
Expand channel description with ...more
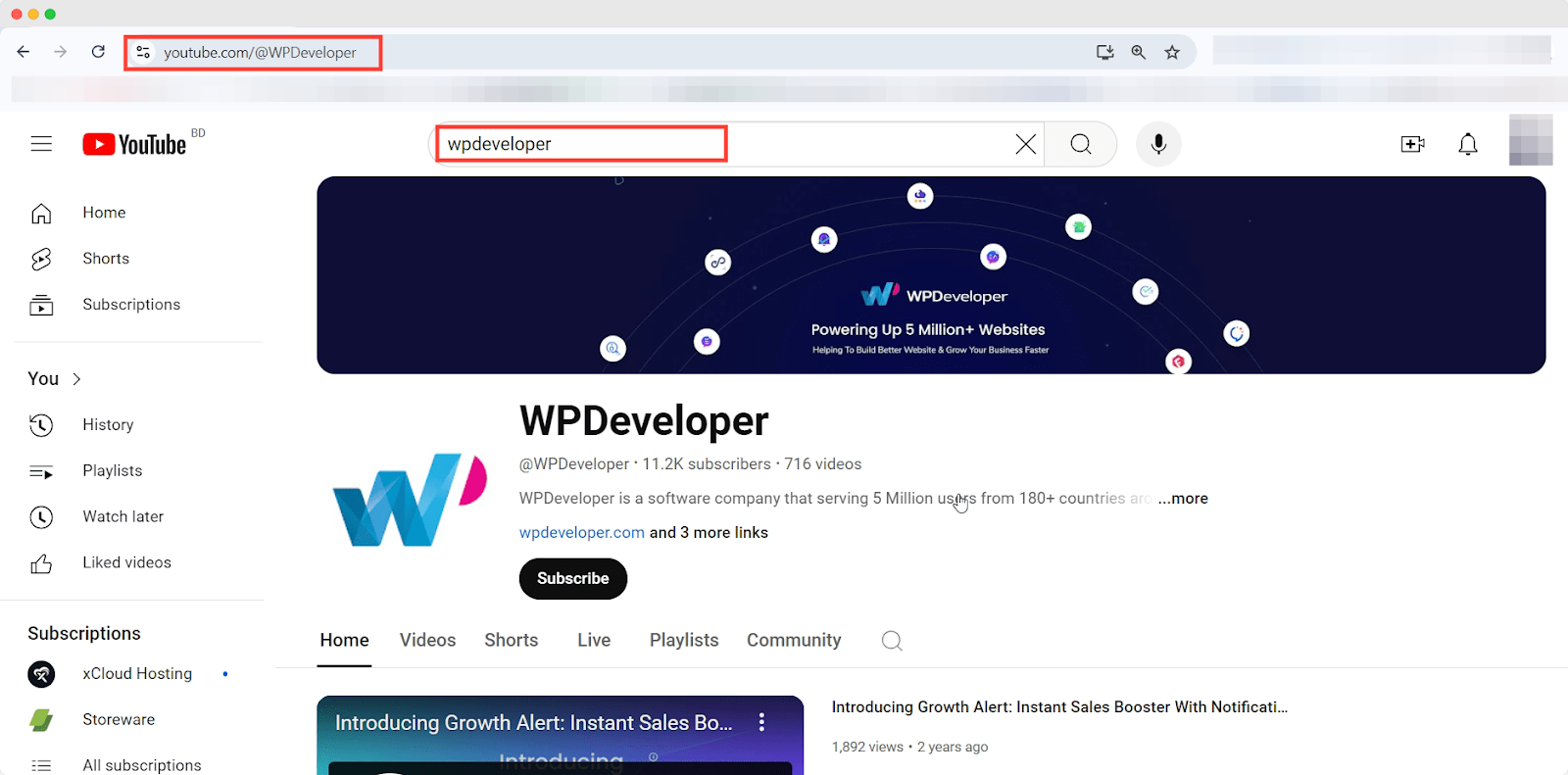1183,498
